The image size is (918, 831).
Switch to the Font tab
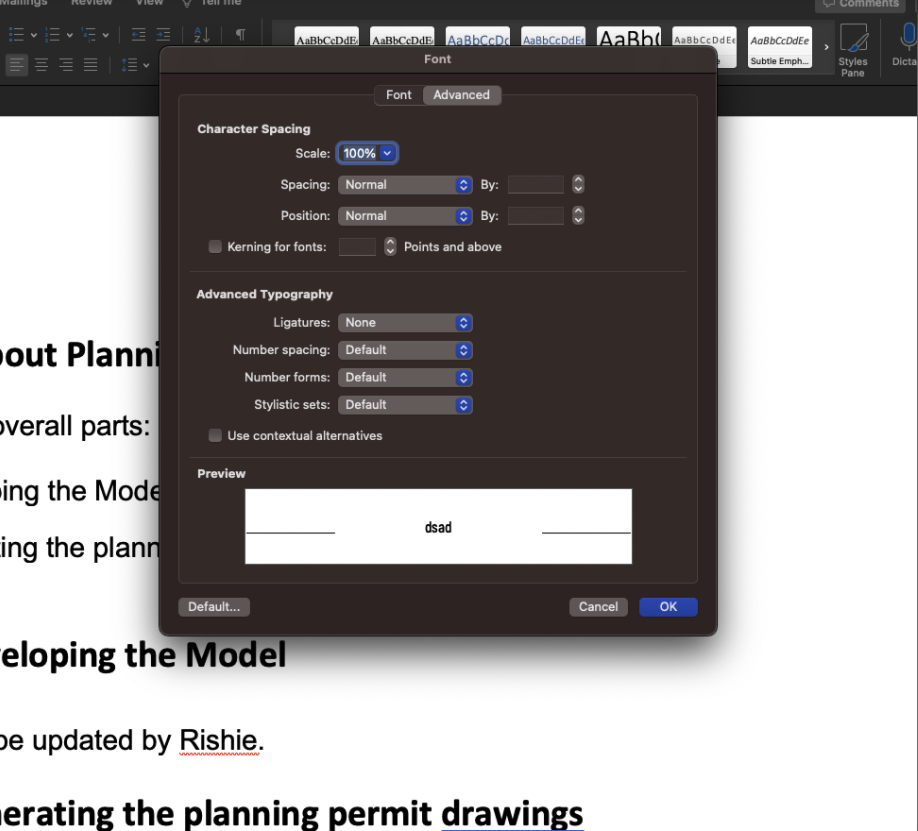tap(398, 95)
